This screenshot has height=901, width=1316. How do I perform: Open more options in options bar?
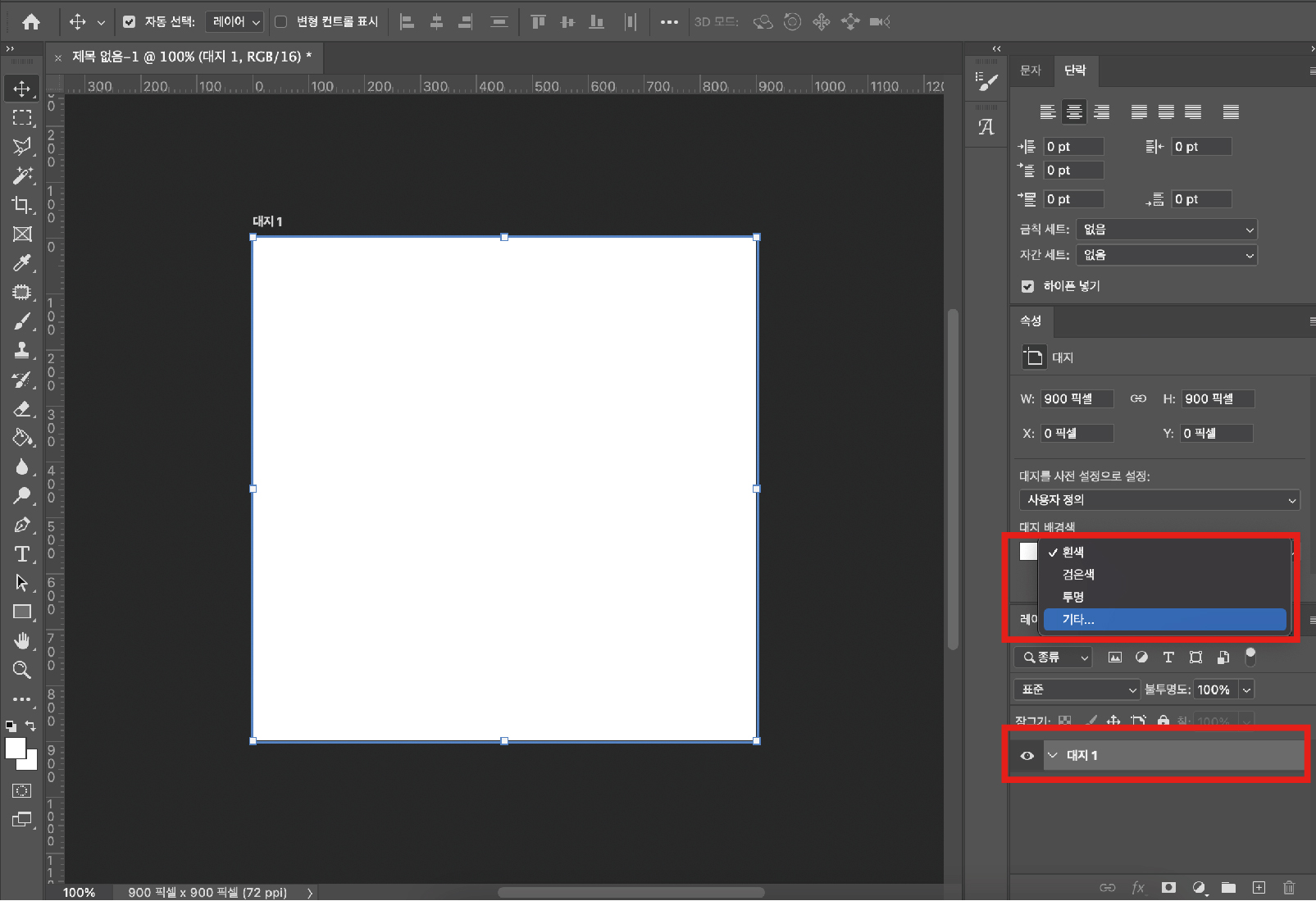click(669, 22)
